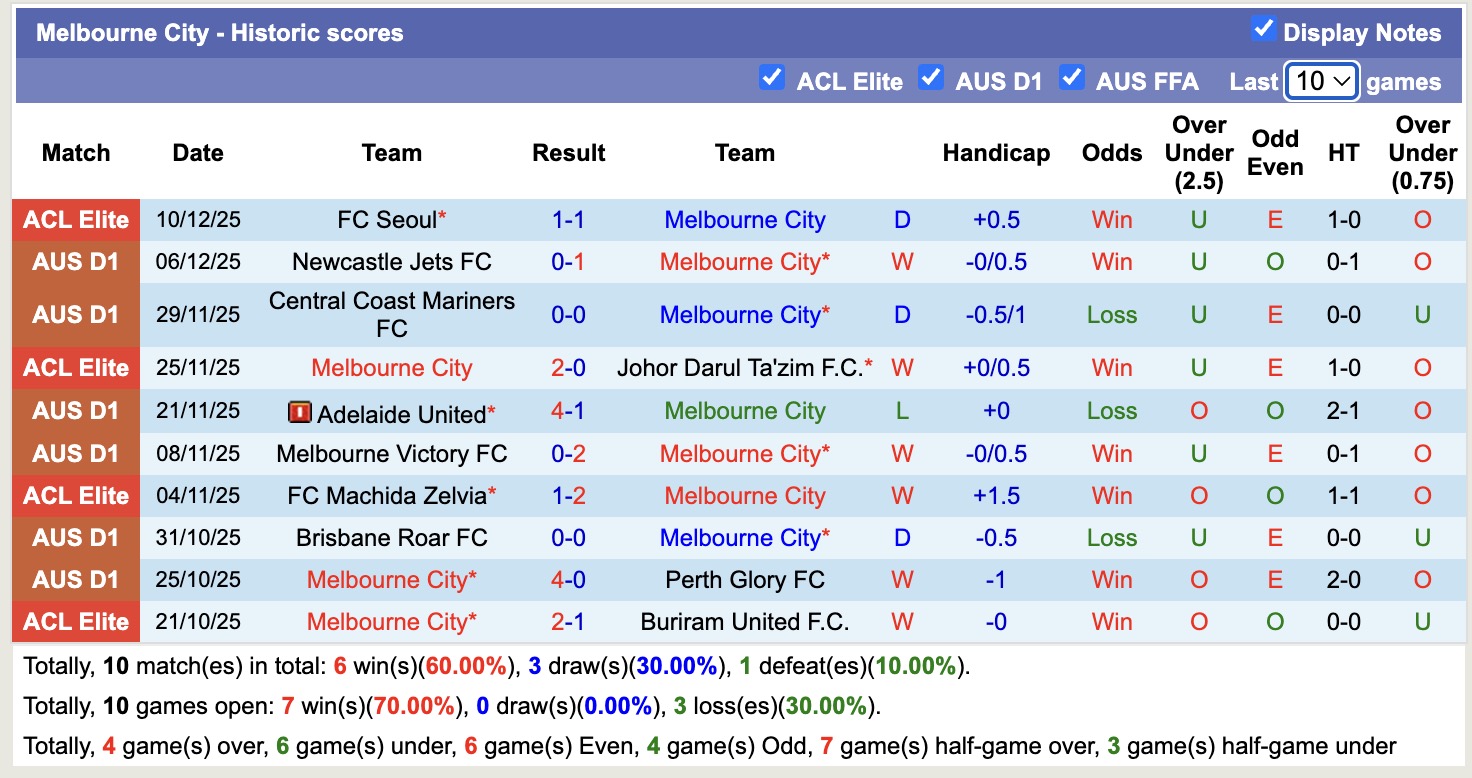Open the Buriram United F.C. link
The image size is (1472, 778).
pos(744,621)
